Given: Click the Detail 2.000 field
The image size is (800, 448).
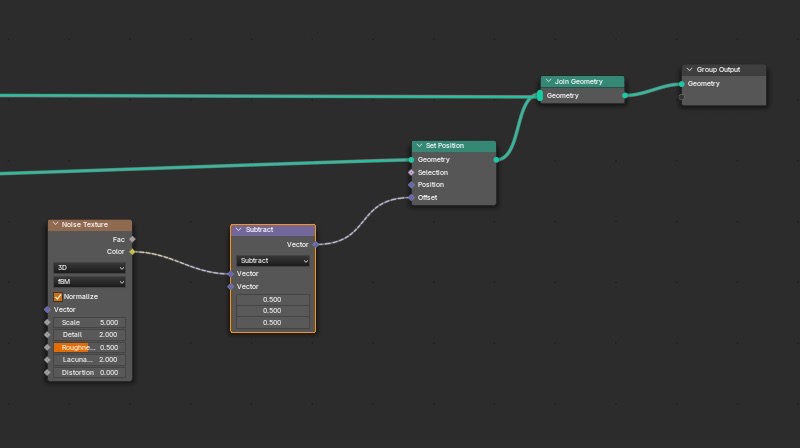Looking at the screenshot, I should (x=89, y=335).
